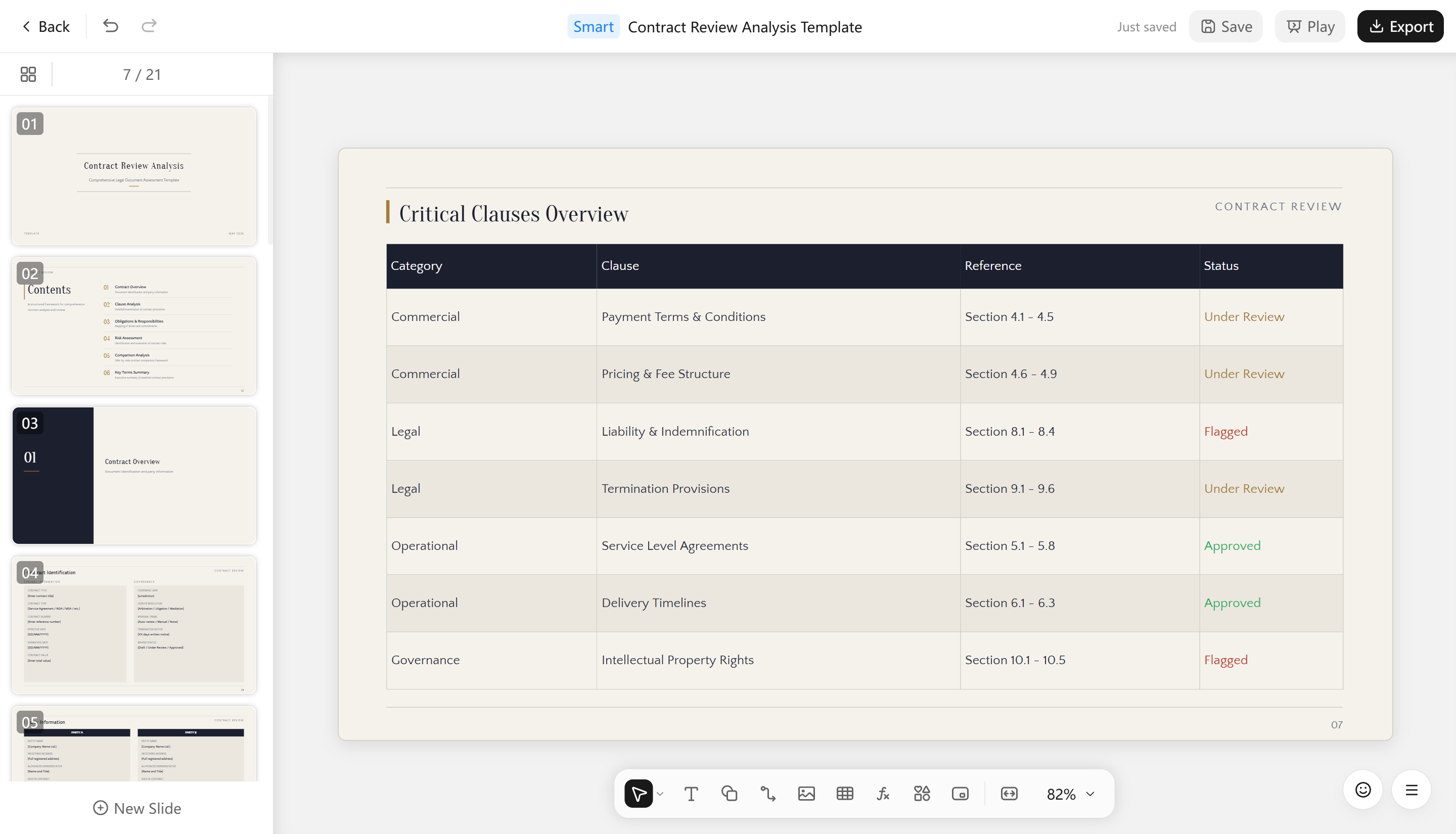Insert embedded media frame tool
This screenshot has width=1456, height=834.
click(x=961, y=794)
